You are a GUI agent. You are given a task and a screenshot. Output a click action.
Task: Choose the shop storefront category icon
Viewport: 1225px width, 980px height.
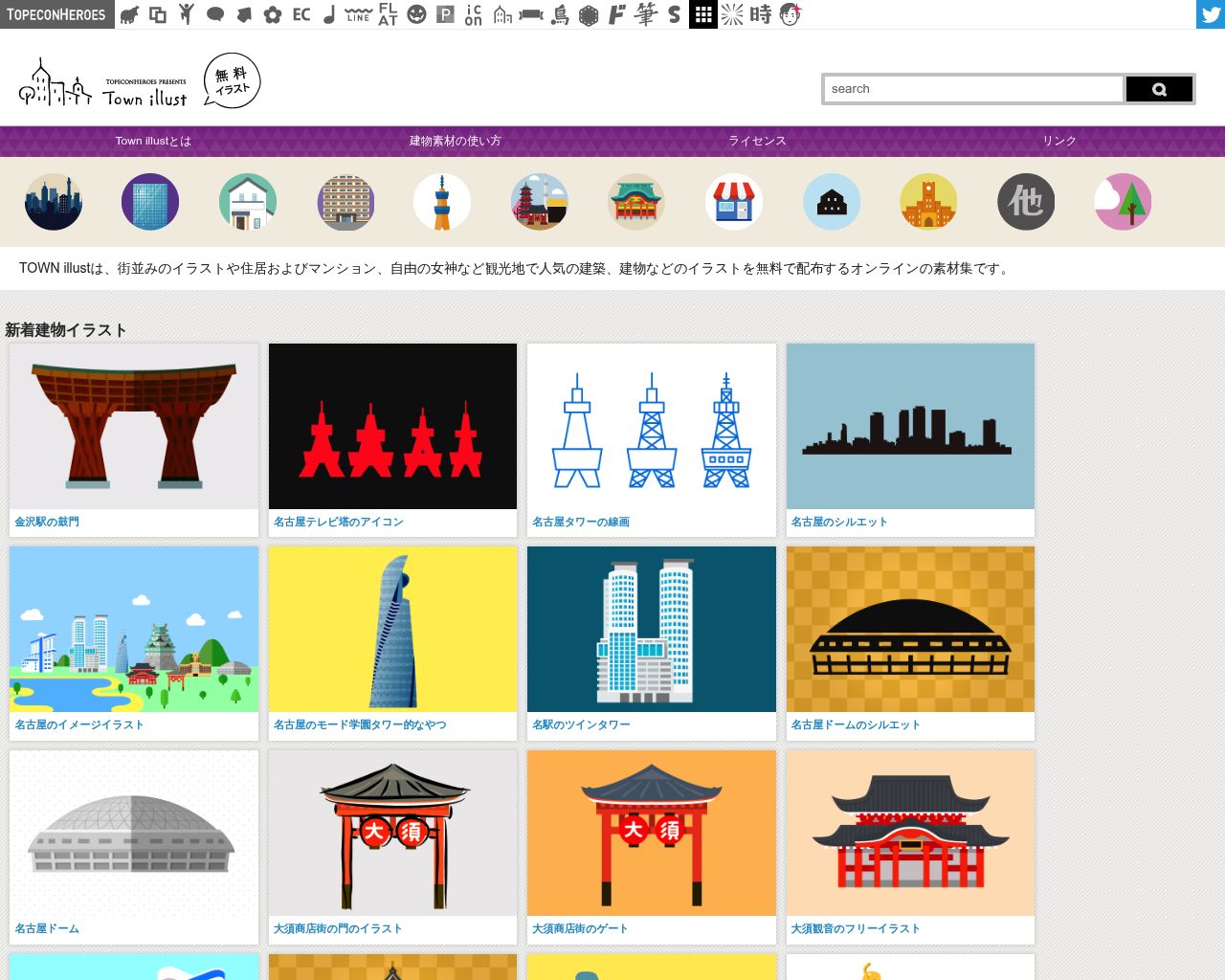click(x=734, y=202)
